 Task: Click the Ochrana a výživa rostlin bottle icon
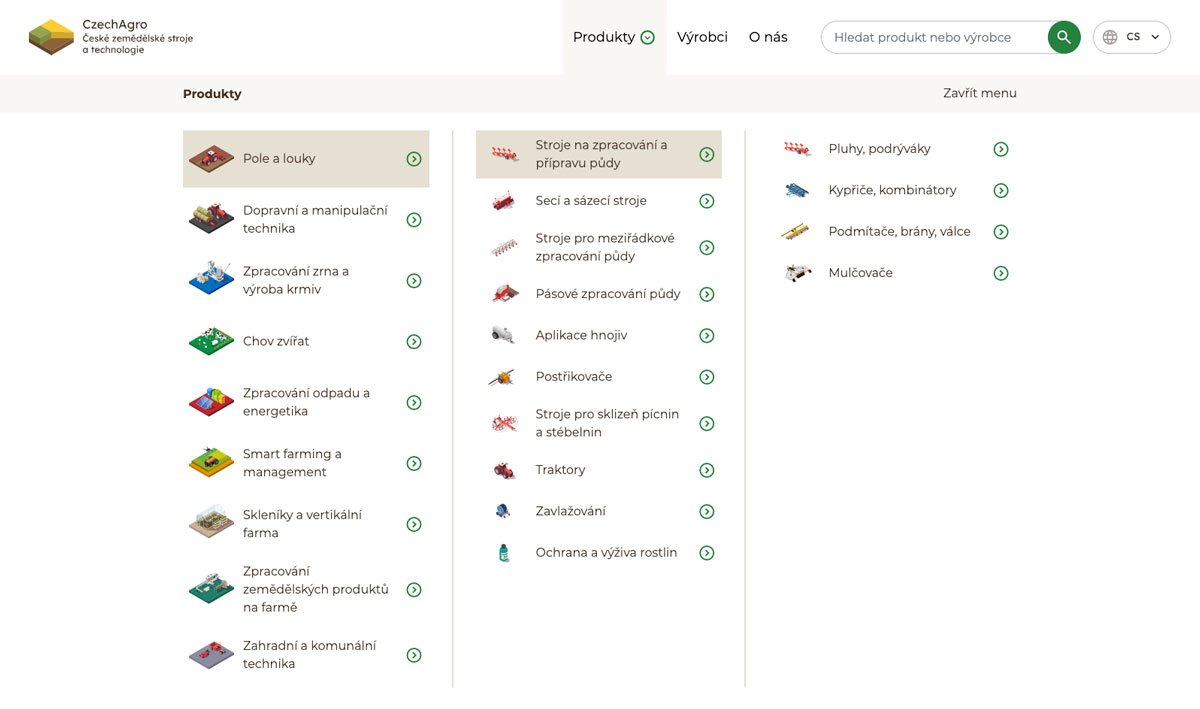pos(504,553)
